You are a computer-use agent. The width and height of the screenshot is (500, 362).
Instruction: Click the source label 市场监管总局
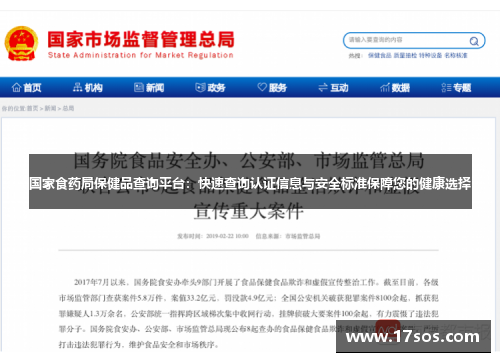pyautogui.click(x=302, y=236)
